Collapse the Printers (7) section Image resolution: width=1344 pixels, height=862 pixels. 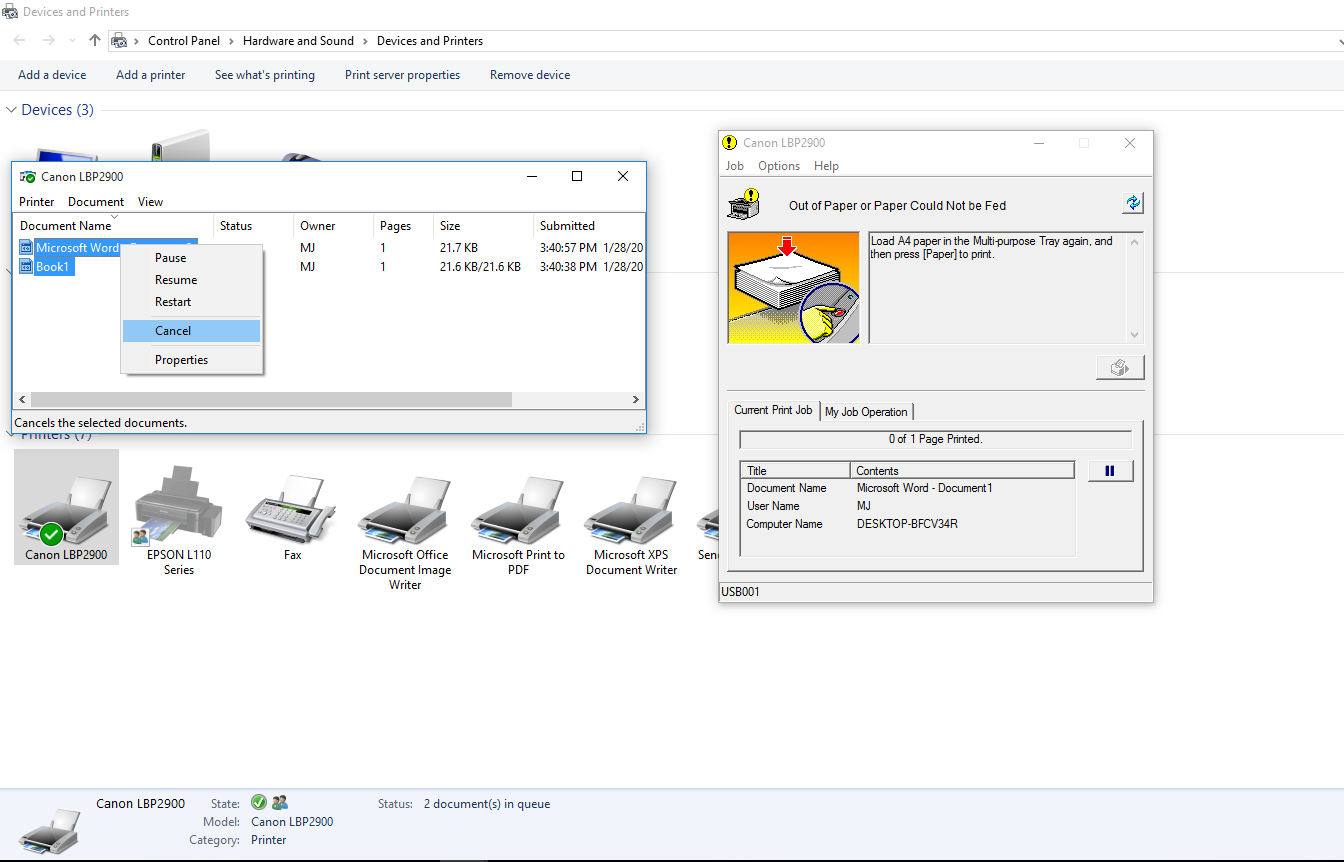[x=10, y=433]
